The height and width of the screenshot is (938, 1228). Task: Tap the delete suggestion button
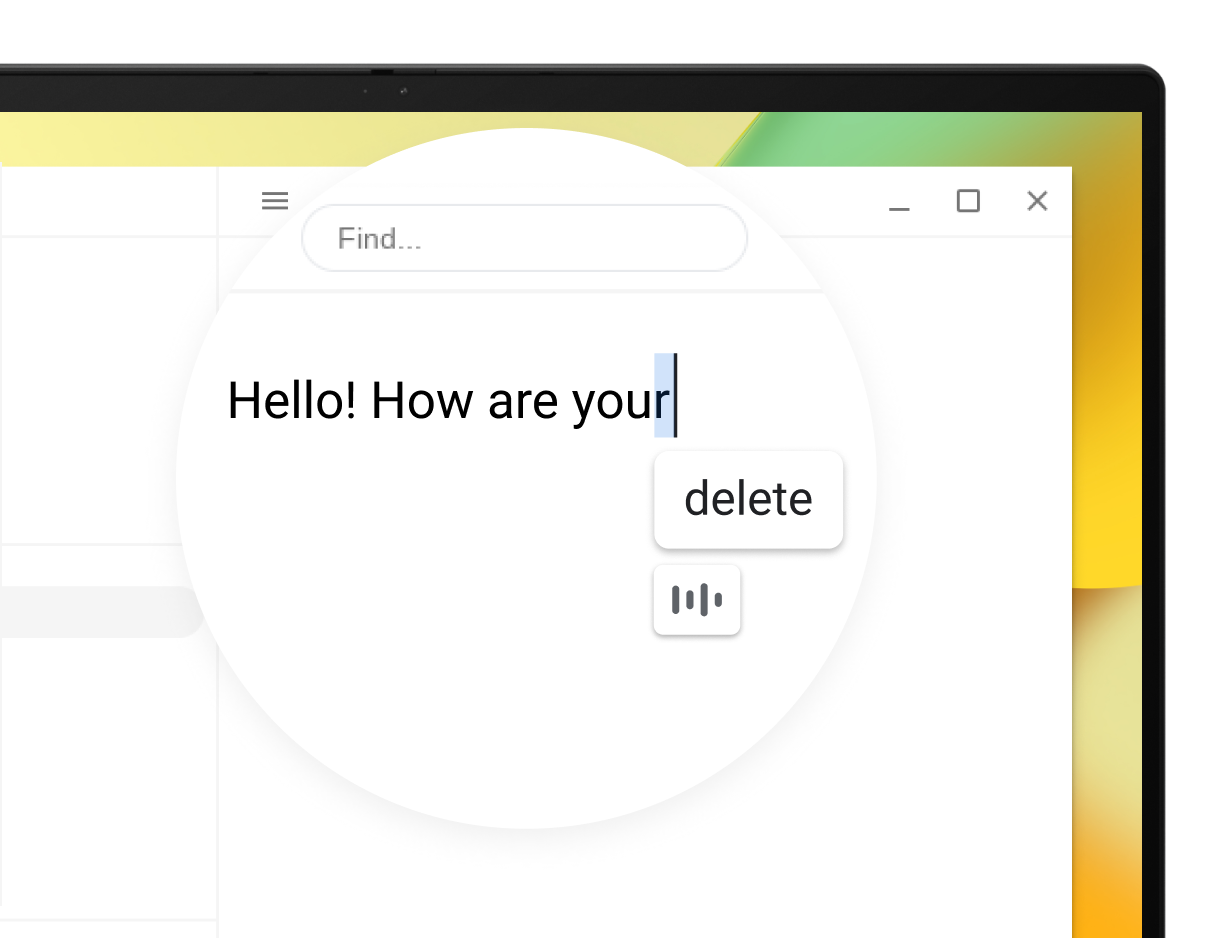(x=748, y=499)
